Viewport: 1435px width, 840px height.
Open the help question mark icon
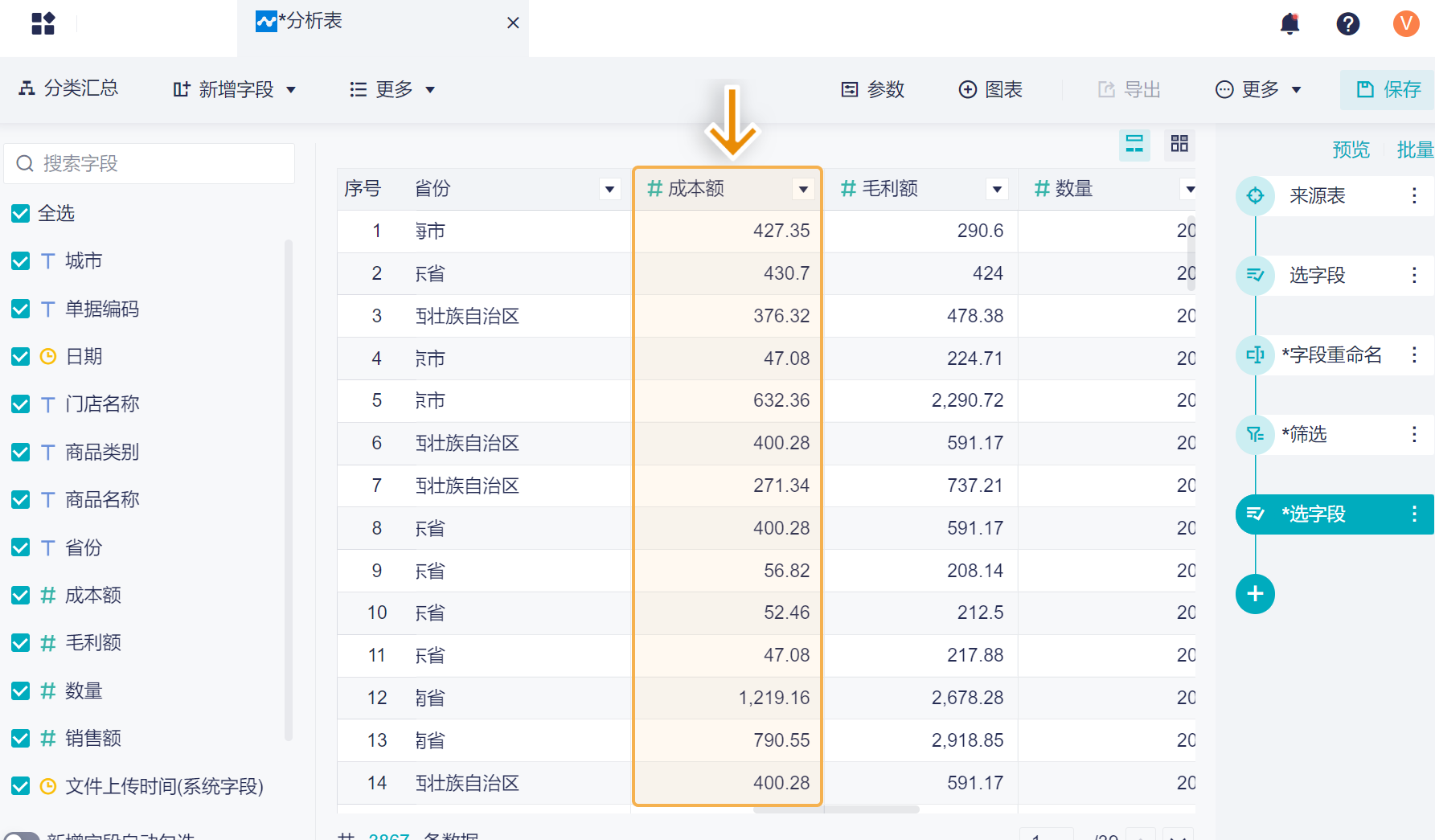[x=1347, y=23]
